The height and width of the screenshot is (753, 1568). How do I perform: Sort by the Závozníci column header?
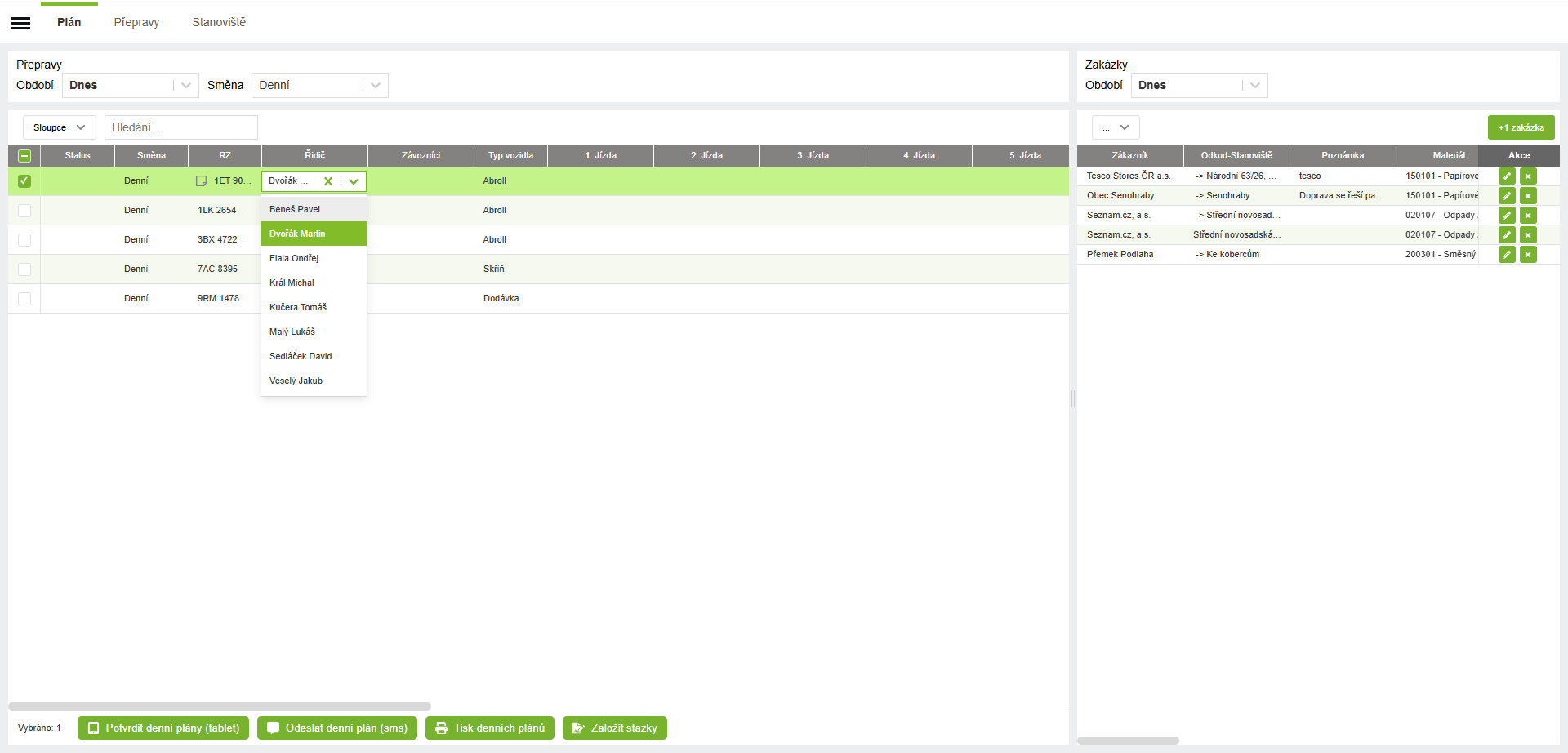[421, 156]
